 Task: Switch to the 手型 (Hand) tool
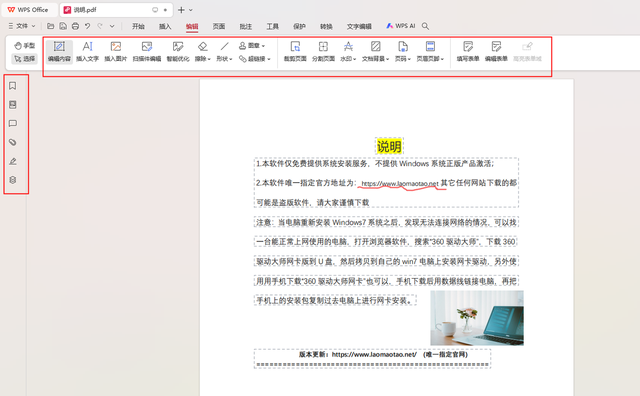[24, 46]
